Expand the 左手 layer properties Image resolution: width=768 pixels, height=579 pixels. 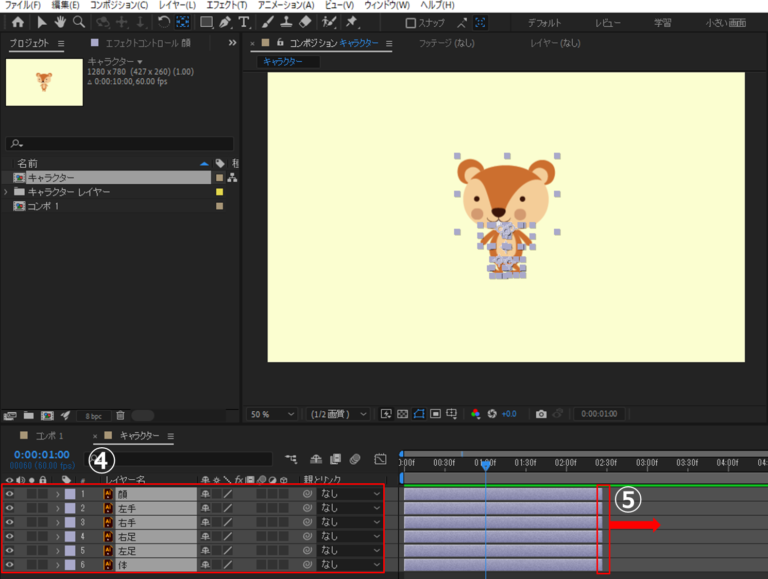coord(57,508)
